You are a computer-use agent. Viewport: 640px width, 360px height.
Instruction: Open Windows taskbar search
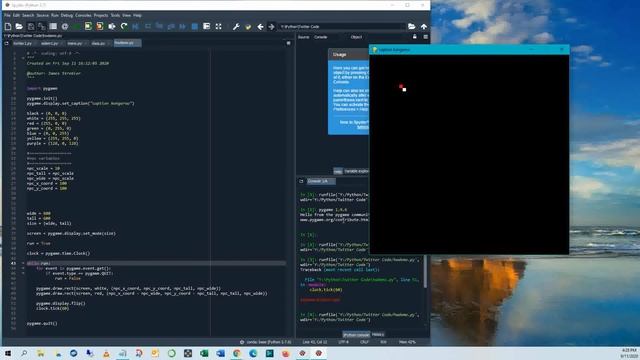click(x=24, y=353)
